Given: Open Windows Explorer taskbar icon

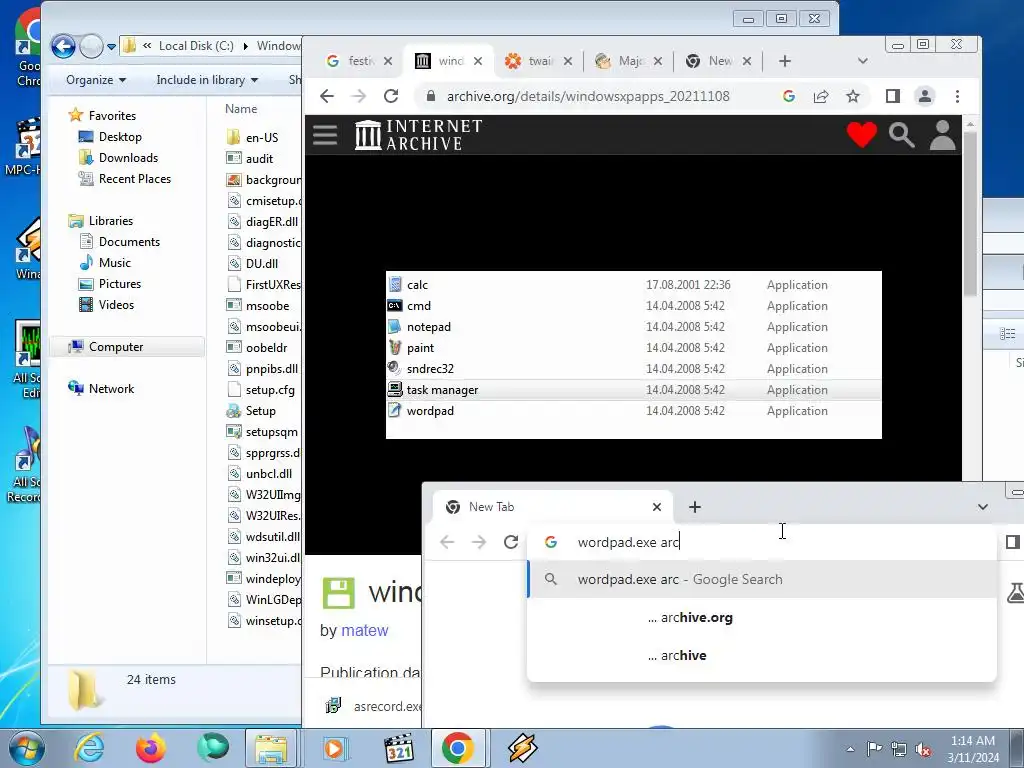Looking at the screenshot, I should pos(271,748).
